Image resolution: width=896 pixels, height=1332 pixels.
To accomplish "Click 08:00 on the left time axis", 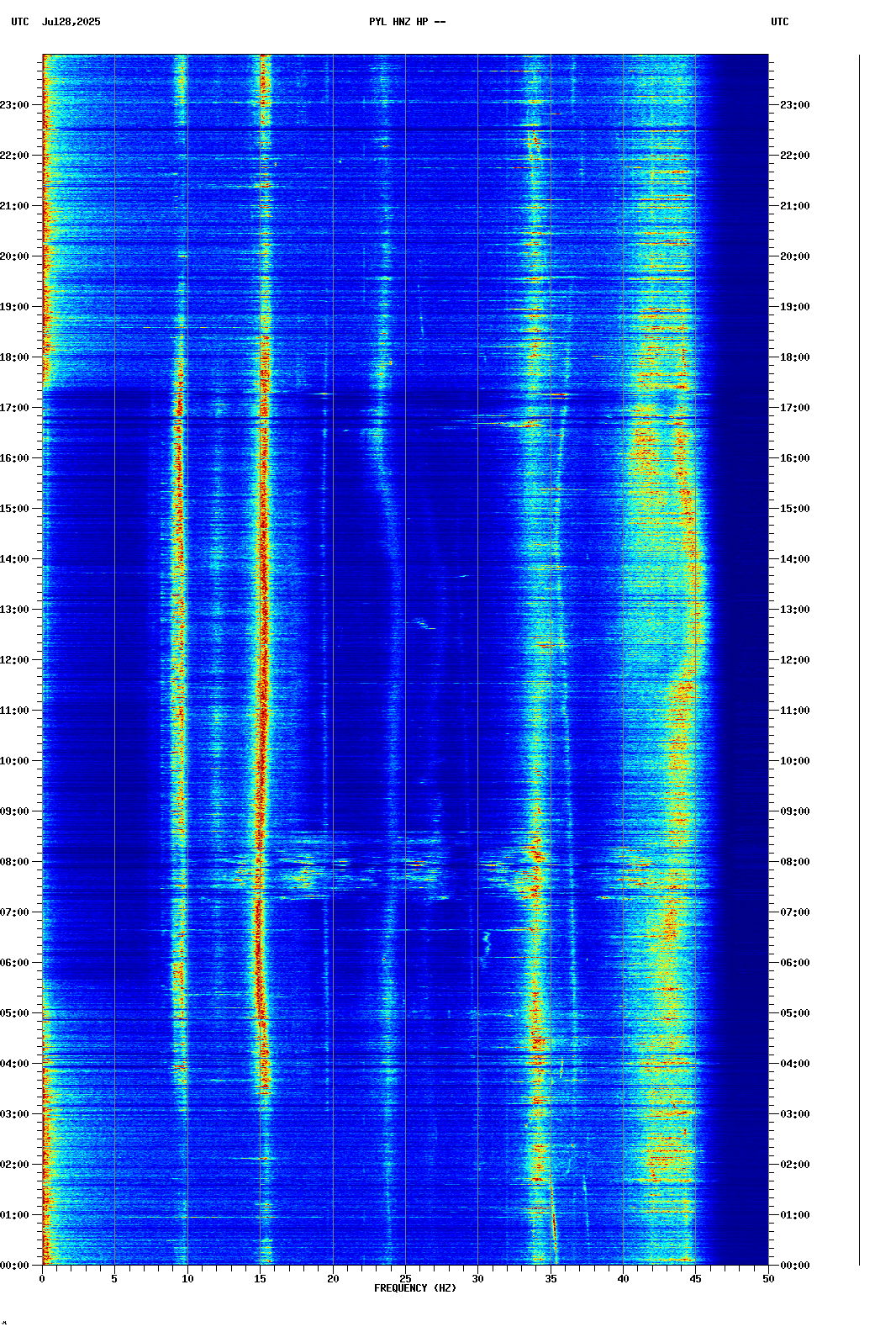I will [15, 862].
